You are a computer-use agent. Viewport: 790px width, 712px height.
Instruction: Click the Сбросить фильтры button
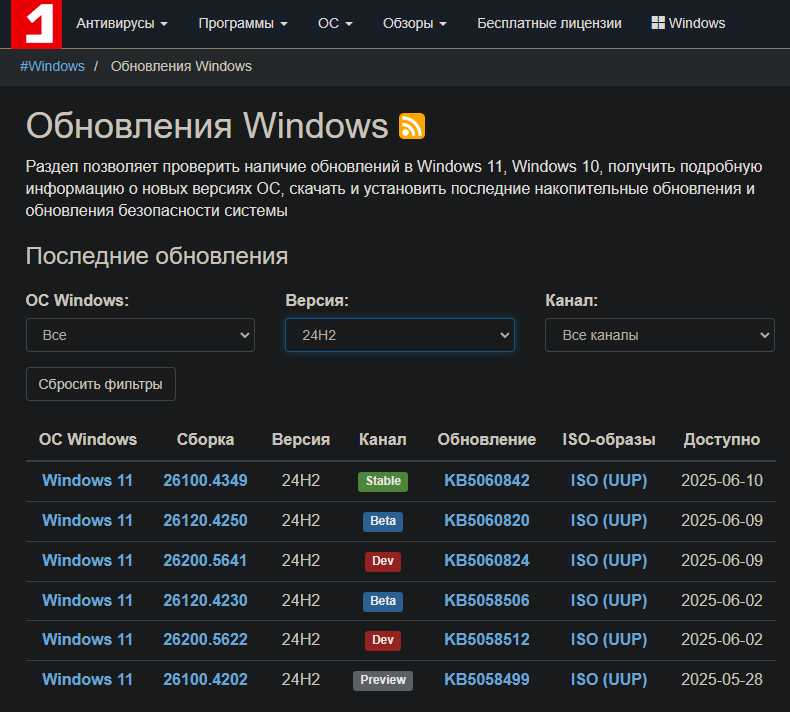coord(101,384)
